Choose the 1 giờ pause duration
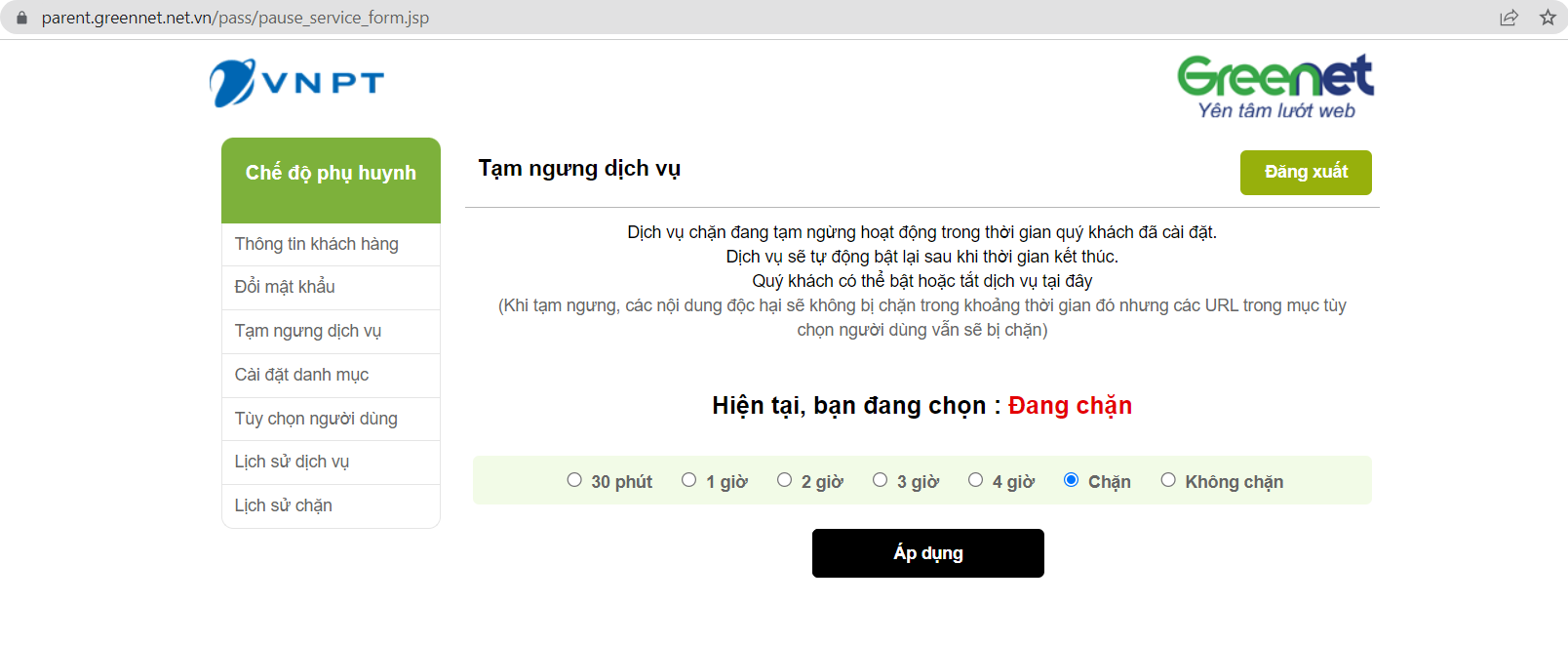 [x=689, y=480]
